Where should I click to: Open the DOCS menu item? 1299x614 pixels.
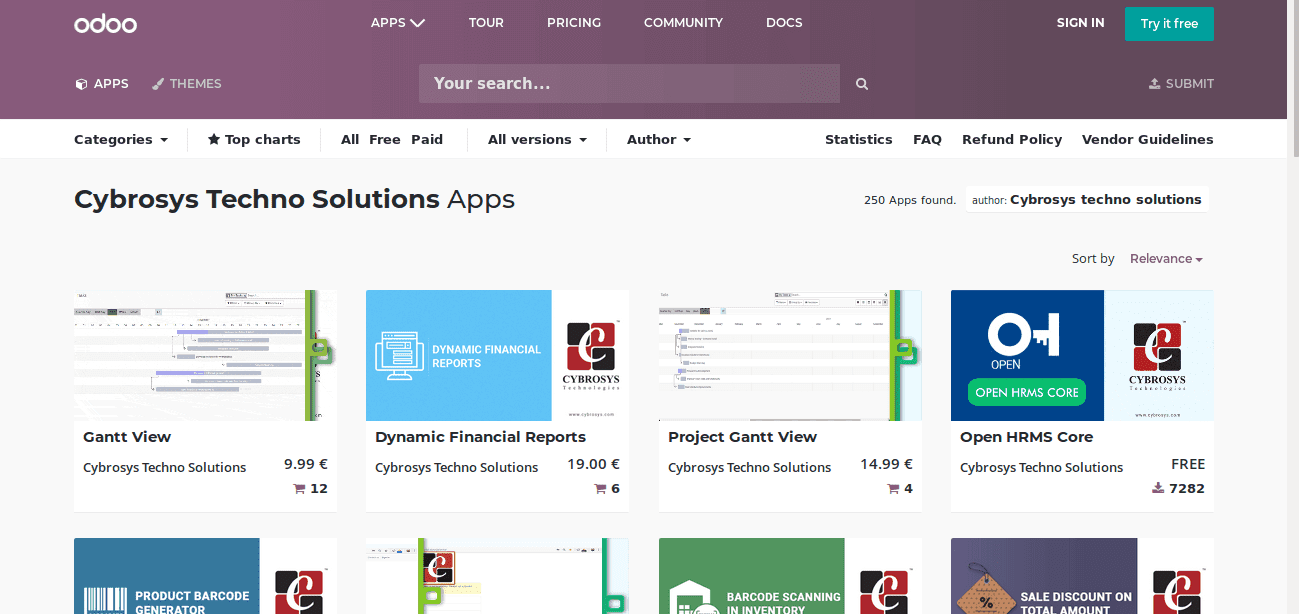tap(784, 23)
